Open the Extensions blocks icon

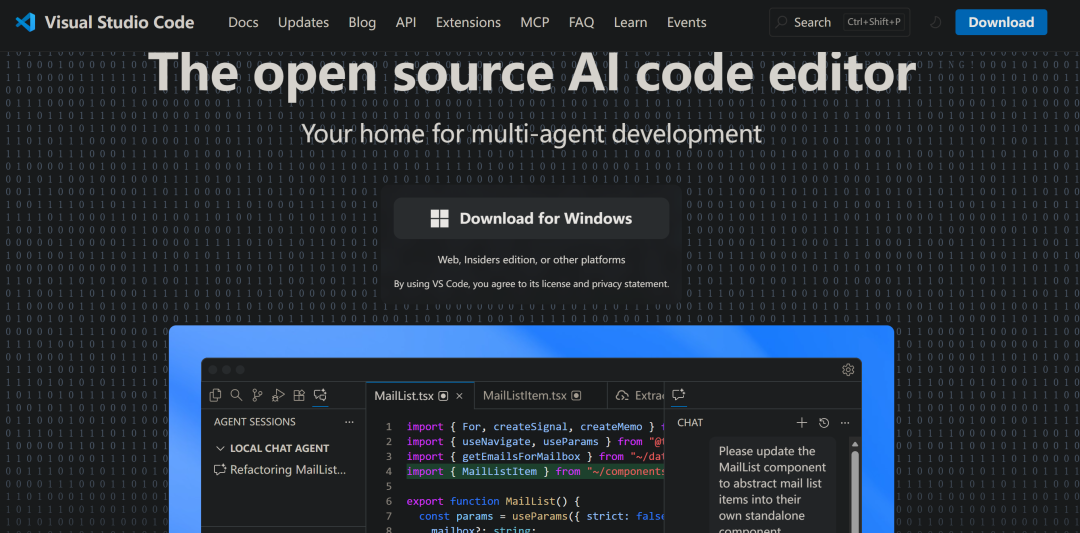pyautogui.click(x=299, y=395)
